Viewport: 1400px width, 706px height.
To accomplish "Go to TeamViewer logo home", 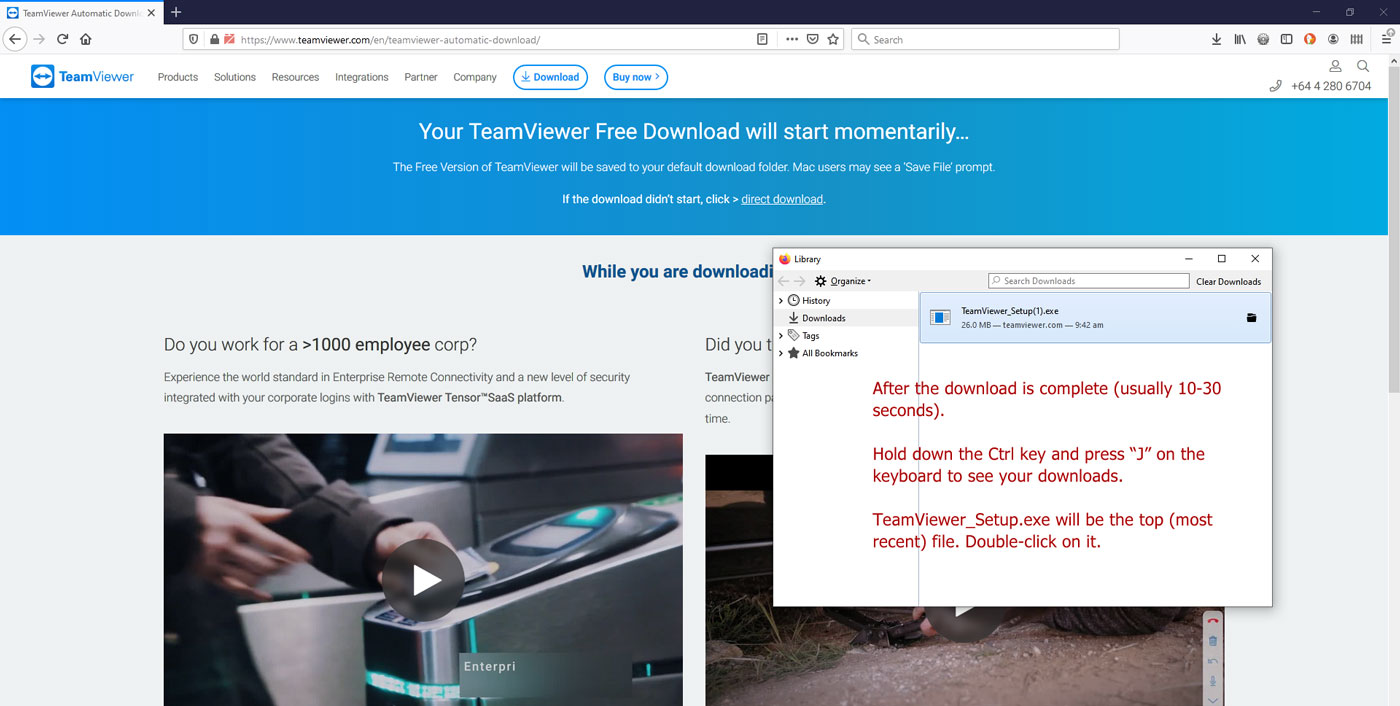I will pyautogui.click(x=82, y=77).
